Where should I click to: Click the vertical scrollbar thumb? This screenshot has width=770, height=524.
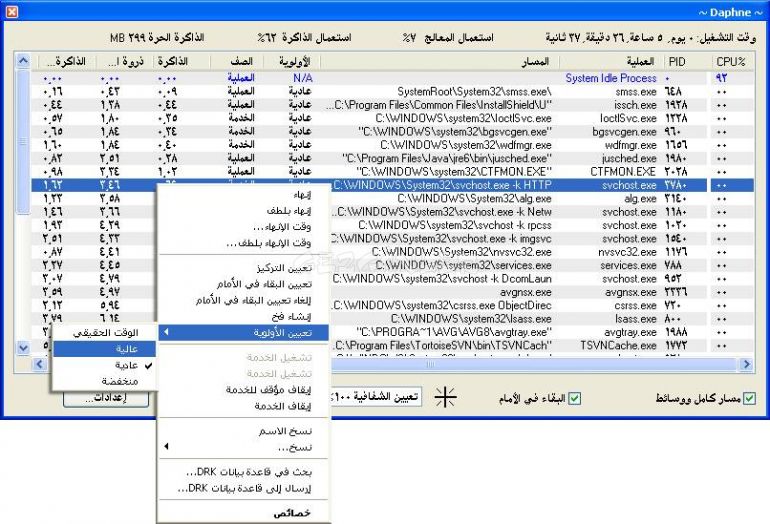click(x=23, y=141)
